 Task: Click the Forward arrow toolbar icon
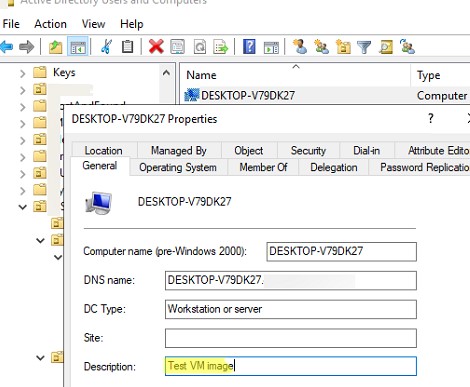tap(27, 47)
